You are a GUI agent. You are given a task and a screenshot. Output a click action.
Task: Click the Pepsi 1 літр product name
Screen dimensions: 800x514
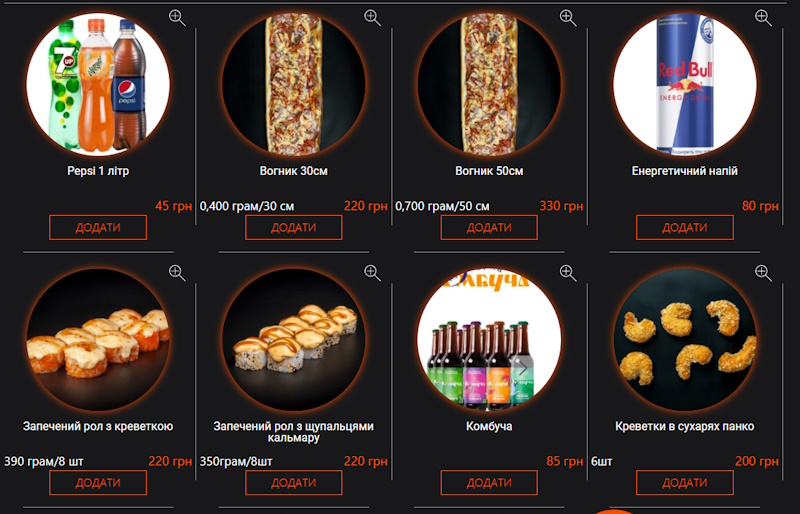(x=98, y=171)
